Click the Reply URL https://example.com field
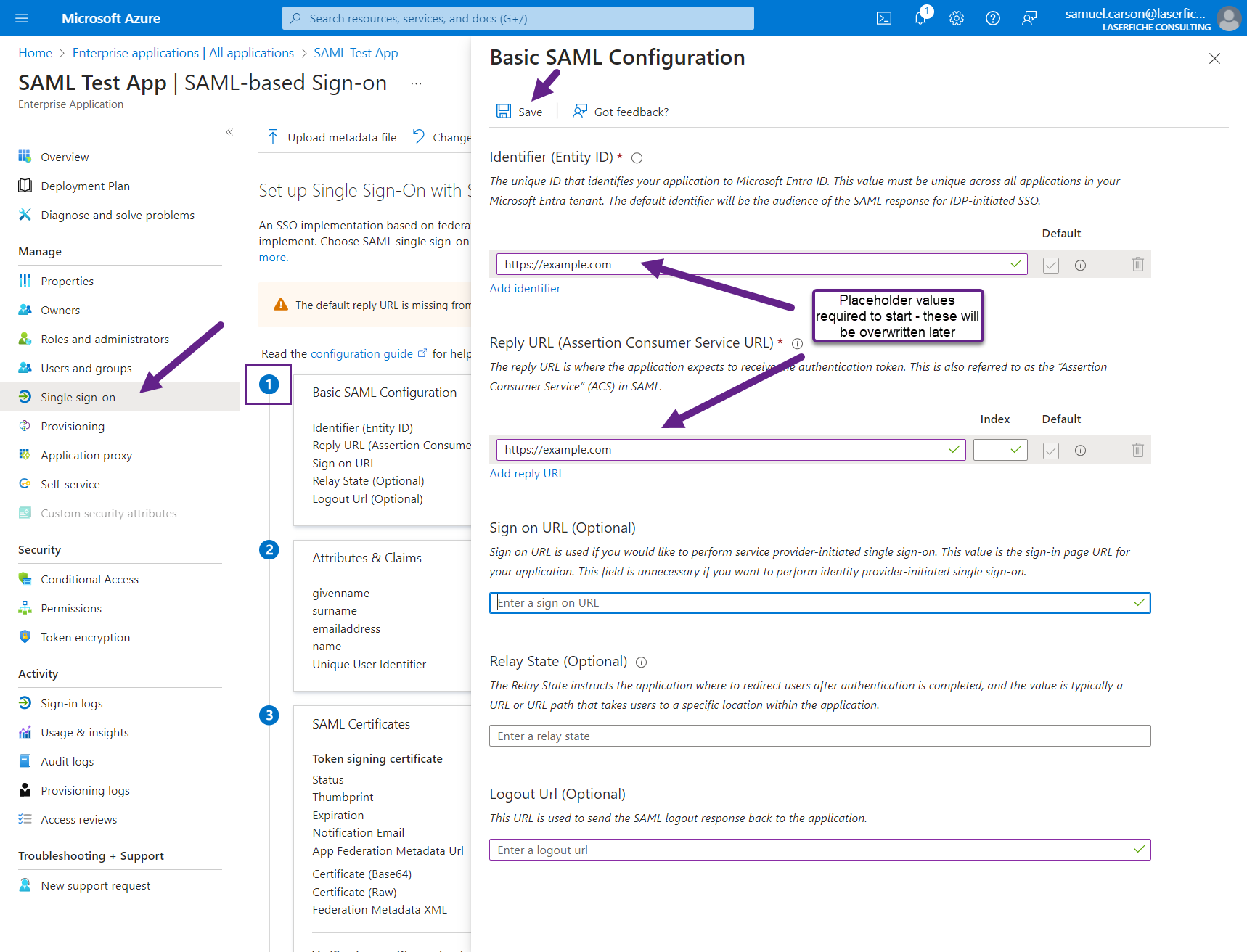Screen dimensions: 1247x952 pyautogui.click(x=731, y=450)
